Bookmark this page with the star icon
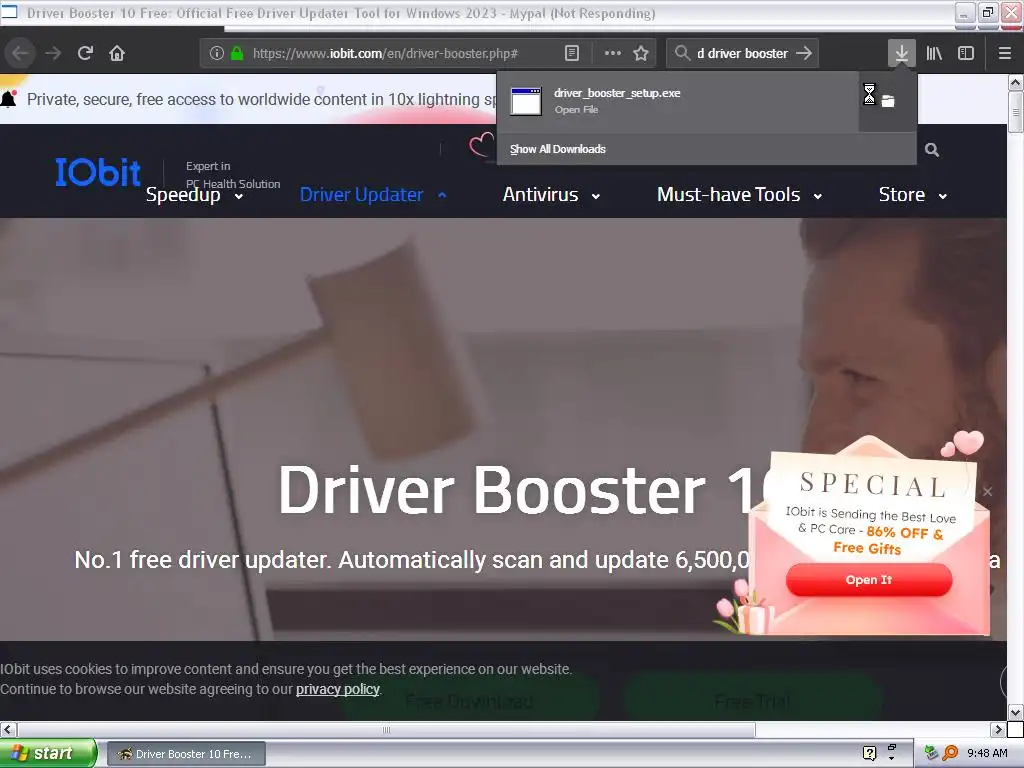Viewport: 1024px width, 768px height. 641,53
